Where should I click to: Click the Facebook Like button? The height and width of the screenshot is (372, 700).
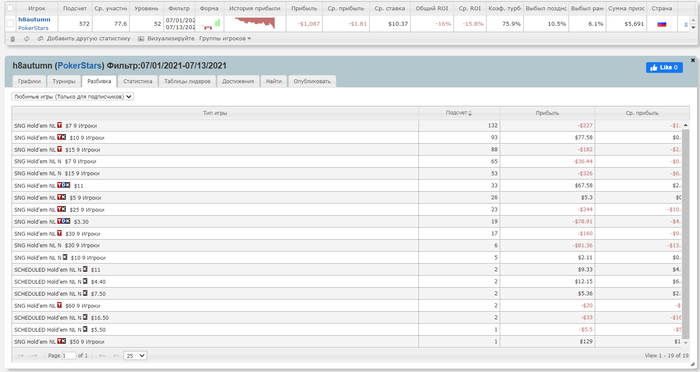(x=664, y=67)
